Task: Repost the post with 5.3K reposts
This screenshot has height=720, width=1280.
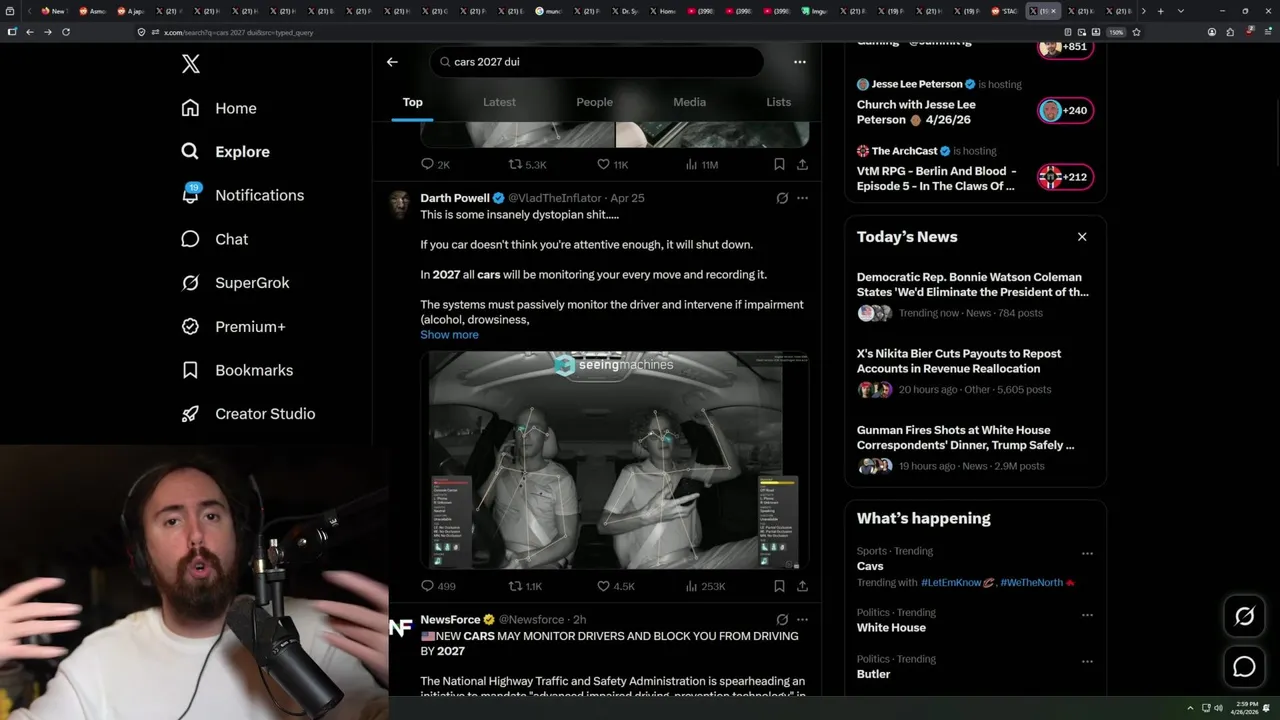Action: click(527, 165)
